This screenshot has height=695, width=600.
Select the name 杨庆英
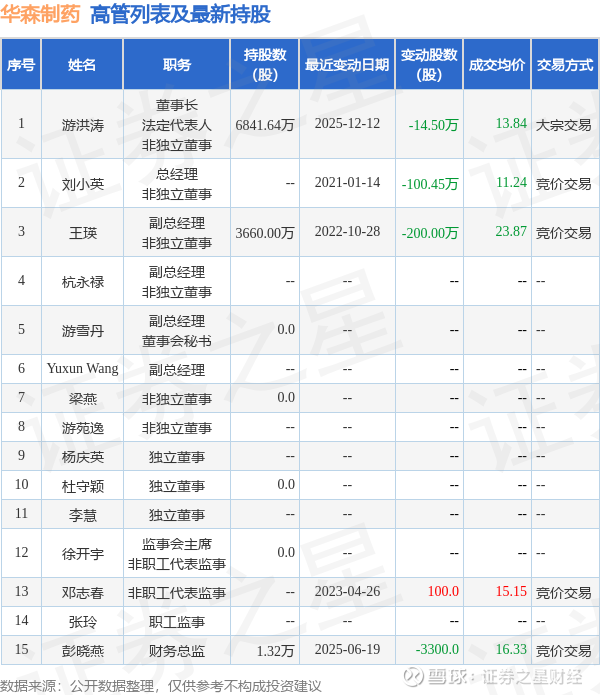82,457
